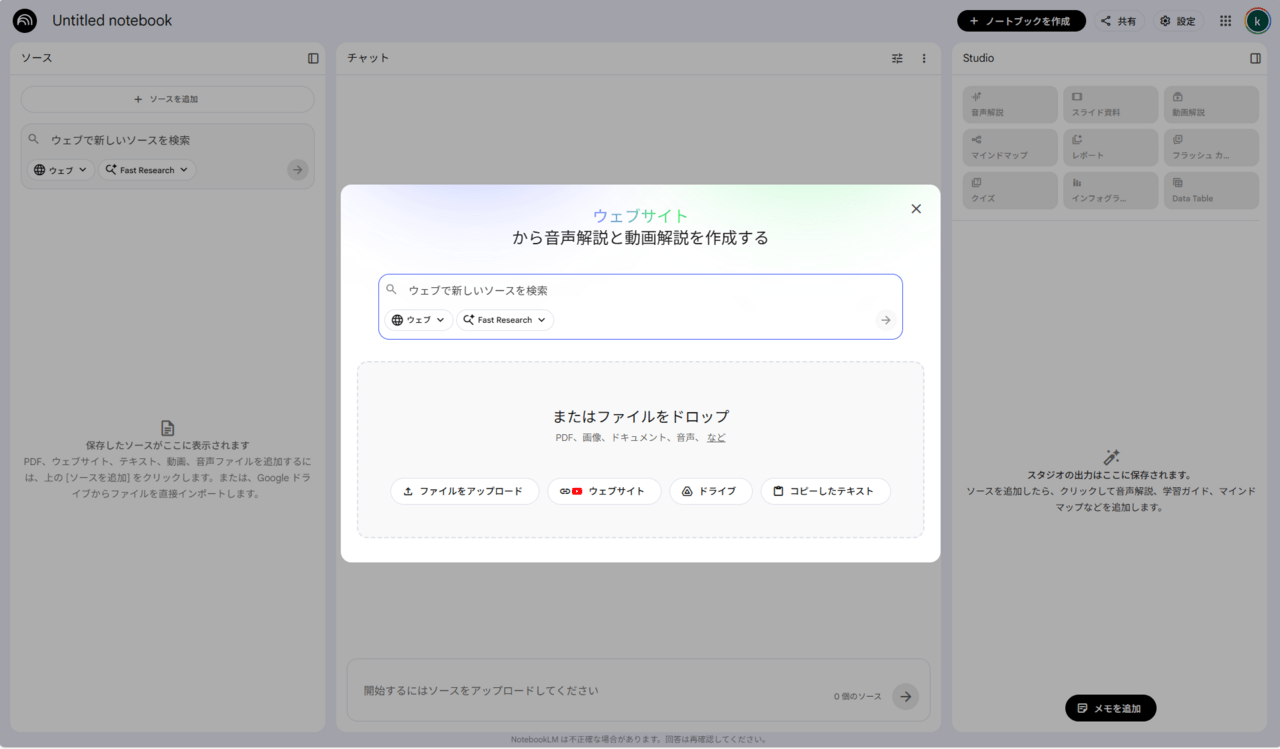
Task: Choose コピーしたテキスト option
Action: pos(825,491)
